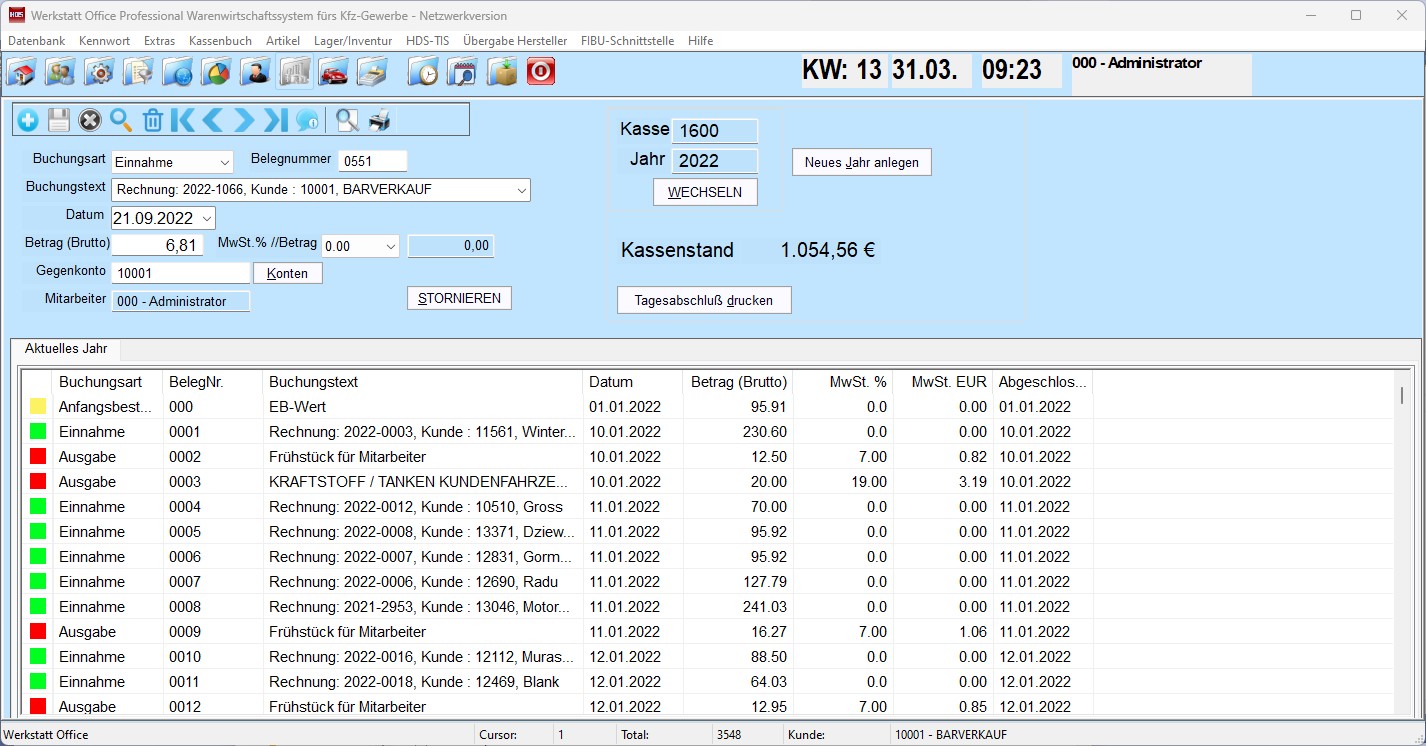Screen dimensions: 1426x746
Task: Open the package import folder icon
Action: [x=502, y=72]
